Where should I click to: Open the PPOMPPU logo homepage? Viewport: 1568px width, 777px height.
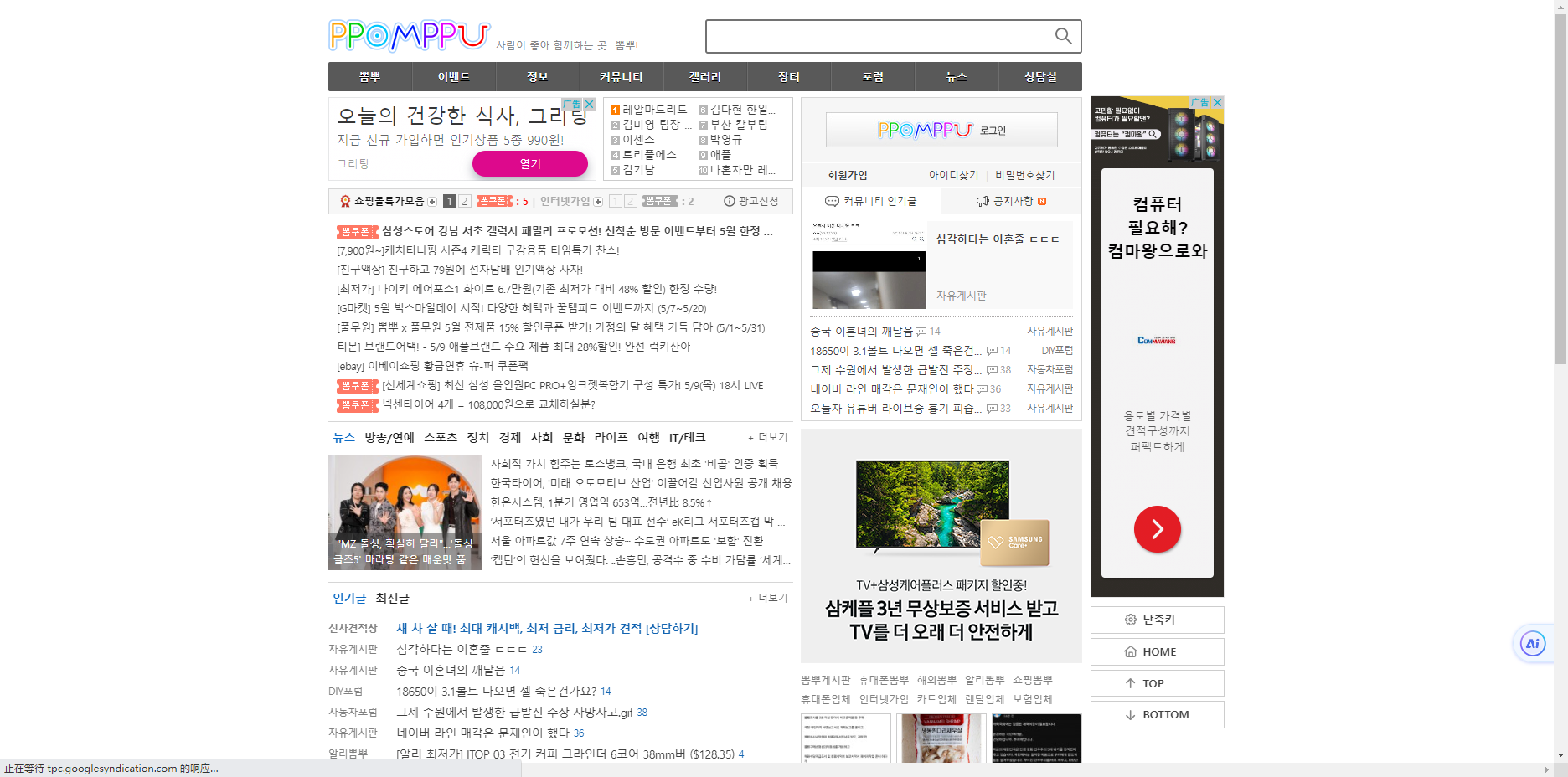coord(409,36)
